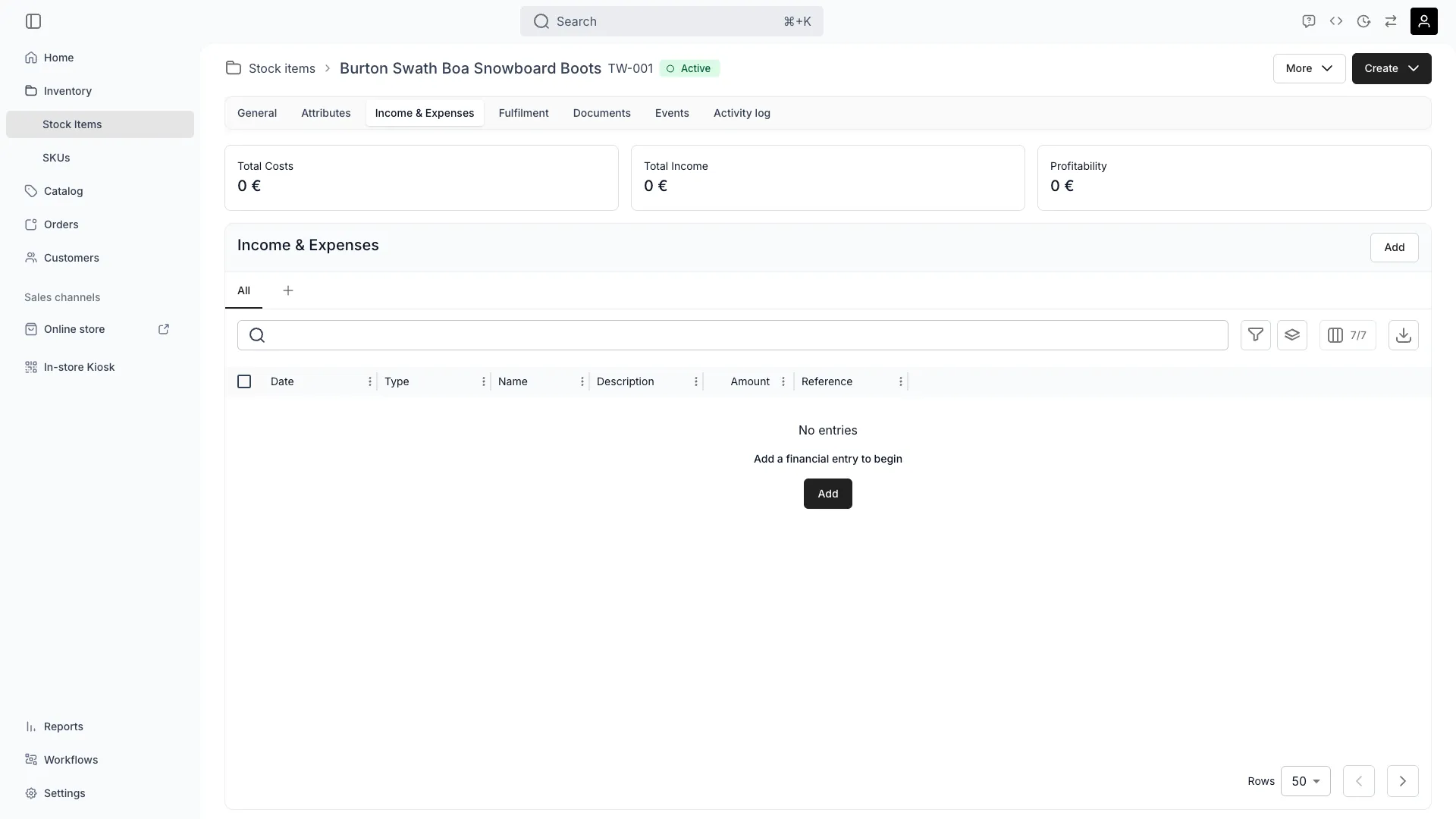Image resolution: width=1456 pixels, height=819 pixels.
Task: Open Reports in the sidebar
Action: [x=100, y=726]
